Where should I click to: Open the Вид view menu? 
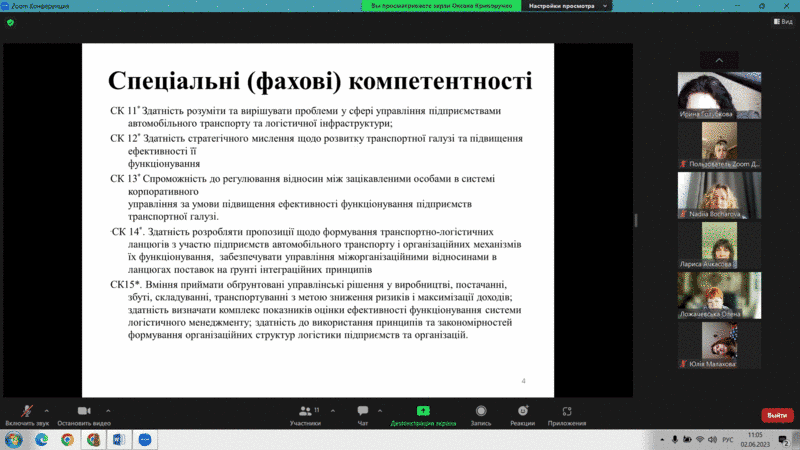[x=783, y=22]
